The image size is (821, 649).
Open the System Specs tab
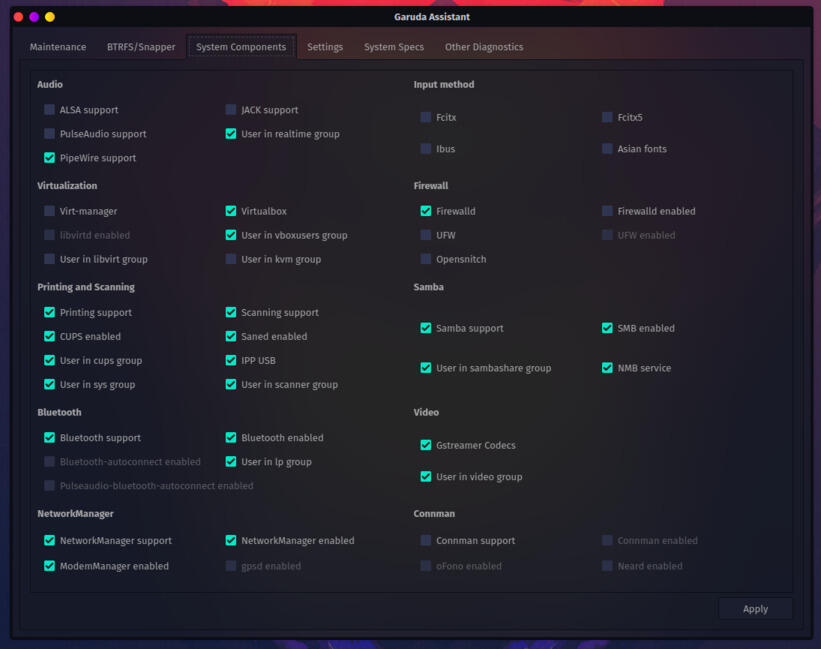[x=394, y=47]
